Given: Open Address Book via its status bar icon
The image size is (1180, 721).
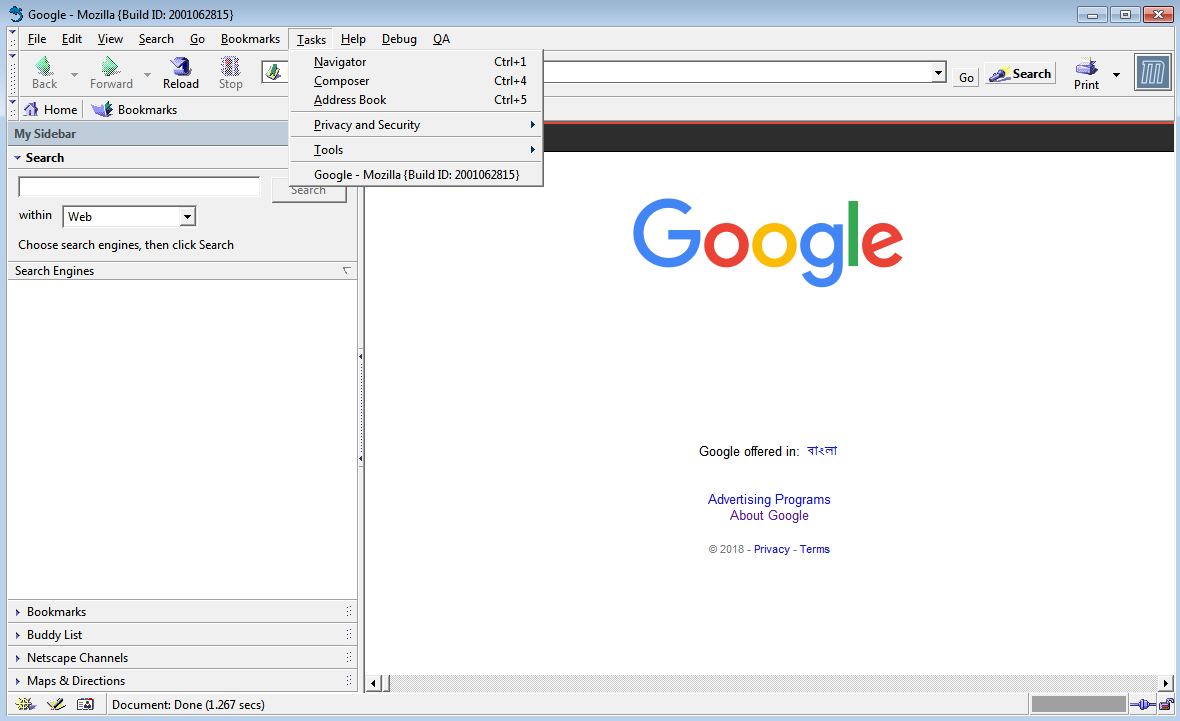Looking at the screenshot, I should pyautogui.click(x=86, y=704).
